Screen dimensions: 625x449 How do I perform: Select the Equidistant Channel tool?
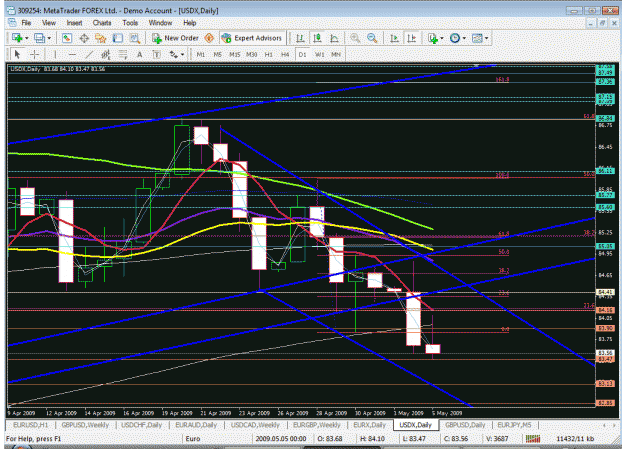(x=106, y=54)
